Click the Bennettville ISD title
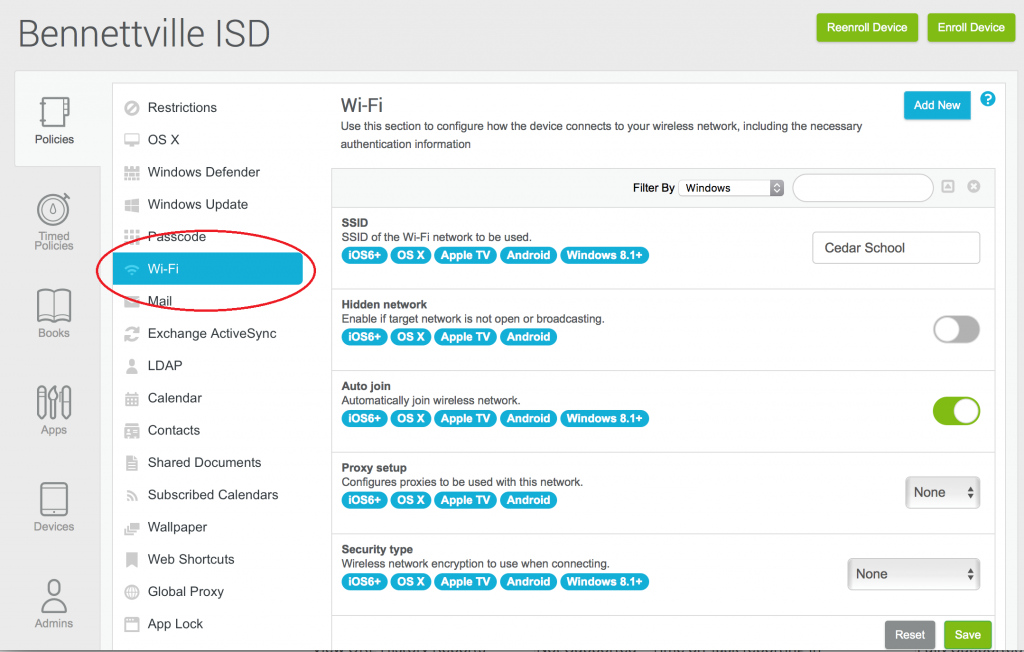This screenshot has height=652, width=1024. (x=144, y=33)
